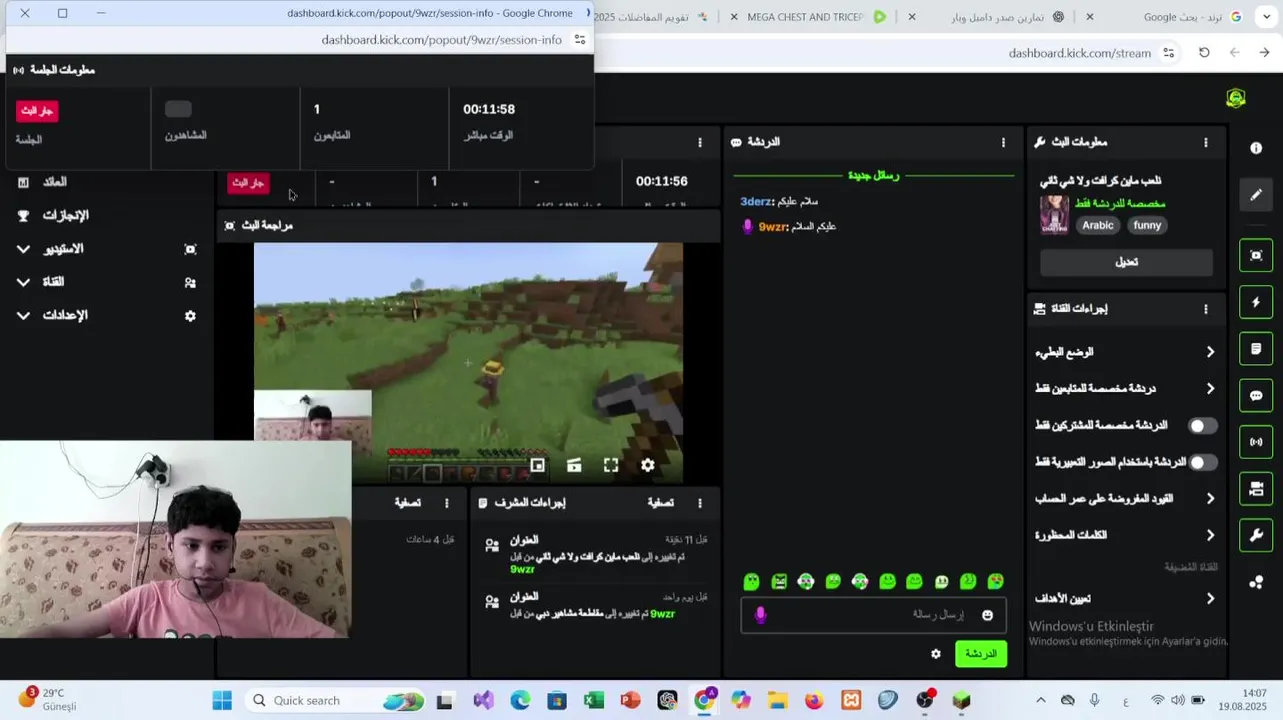Open معلومات البث panel three-dot menu
Viewport: 1283px width, 720px height.
coord(1206,142)
